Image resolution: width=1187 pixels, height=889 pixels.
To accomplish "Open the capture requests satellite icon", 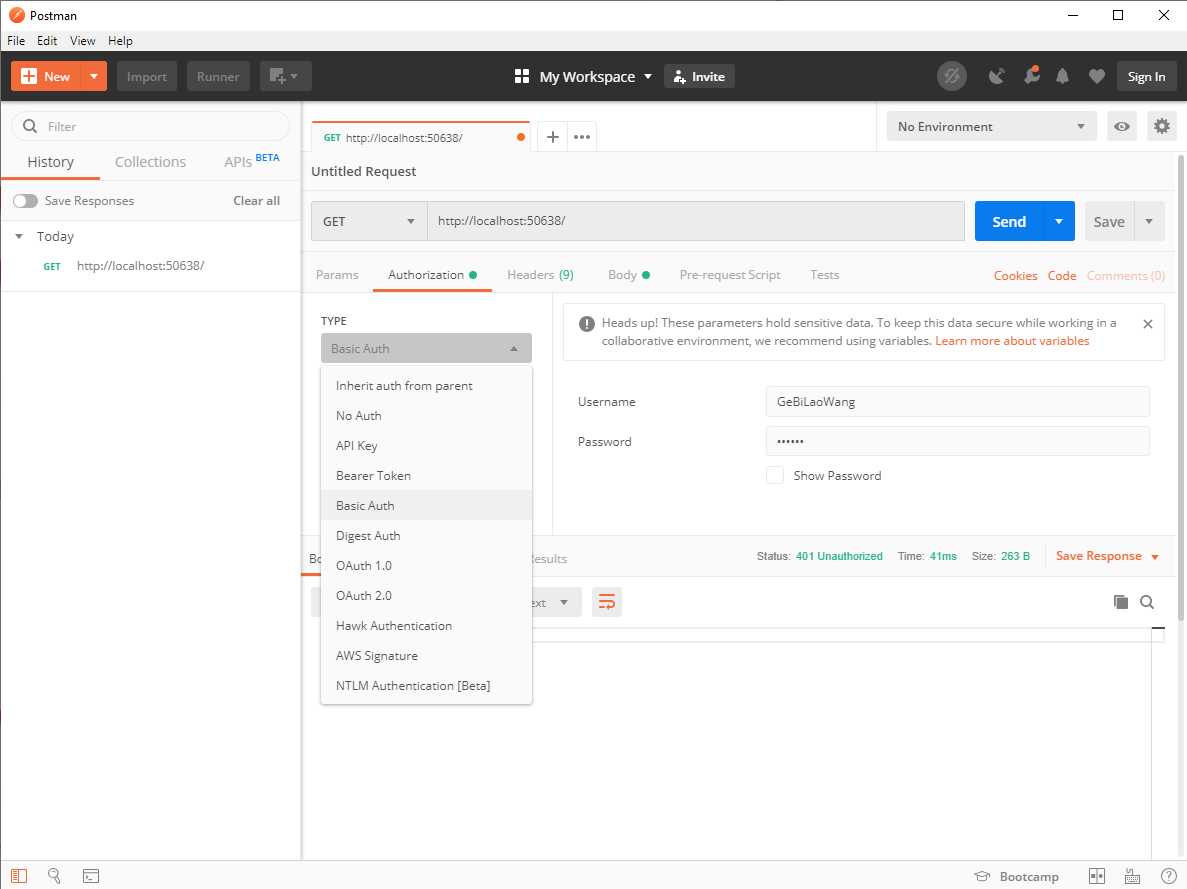I will [996, 76].
